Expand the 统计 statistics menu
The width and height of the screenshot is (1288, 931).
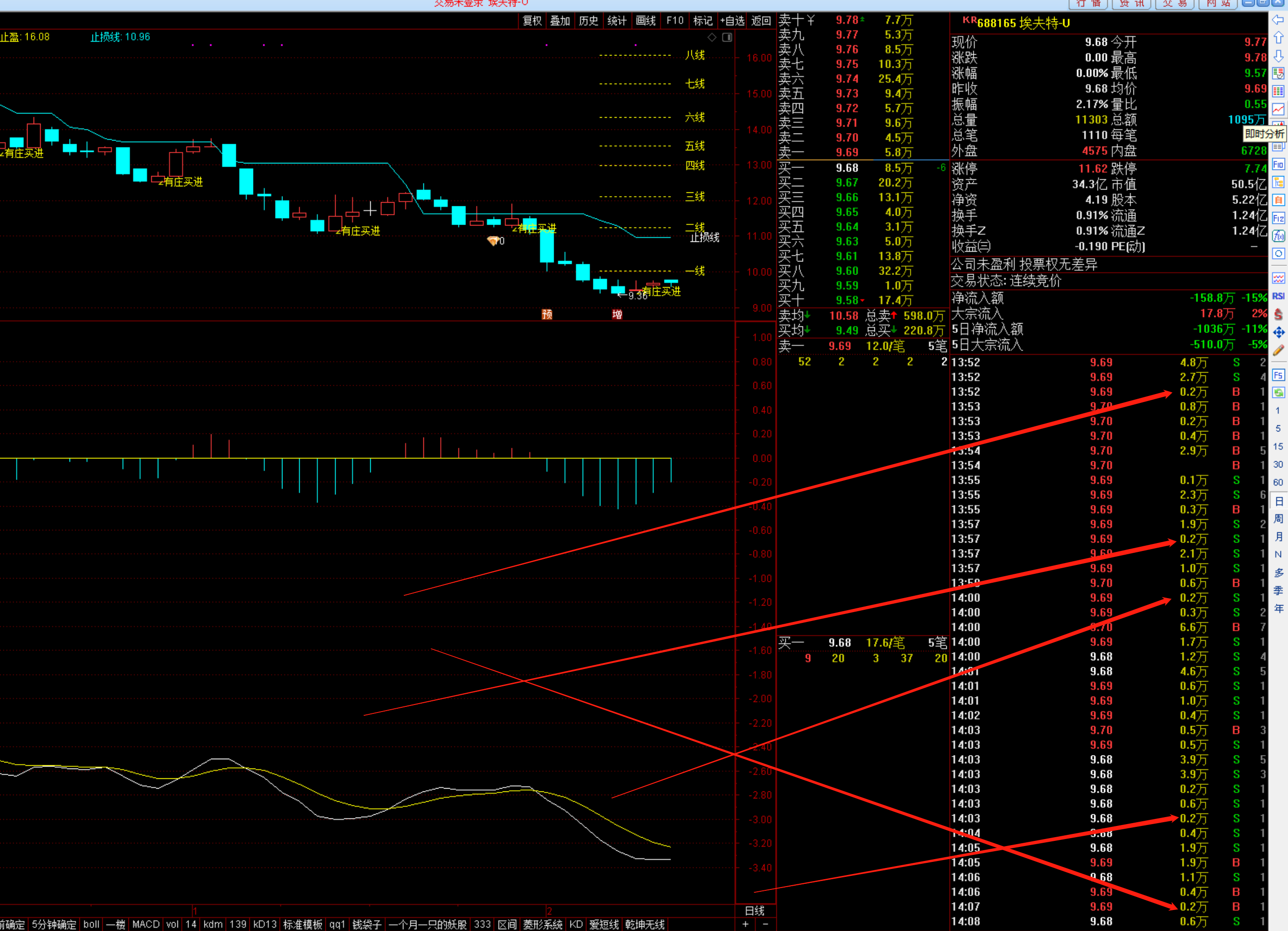[x=617, y=21]
